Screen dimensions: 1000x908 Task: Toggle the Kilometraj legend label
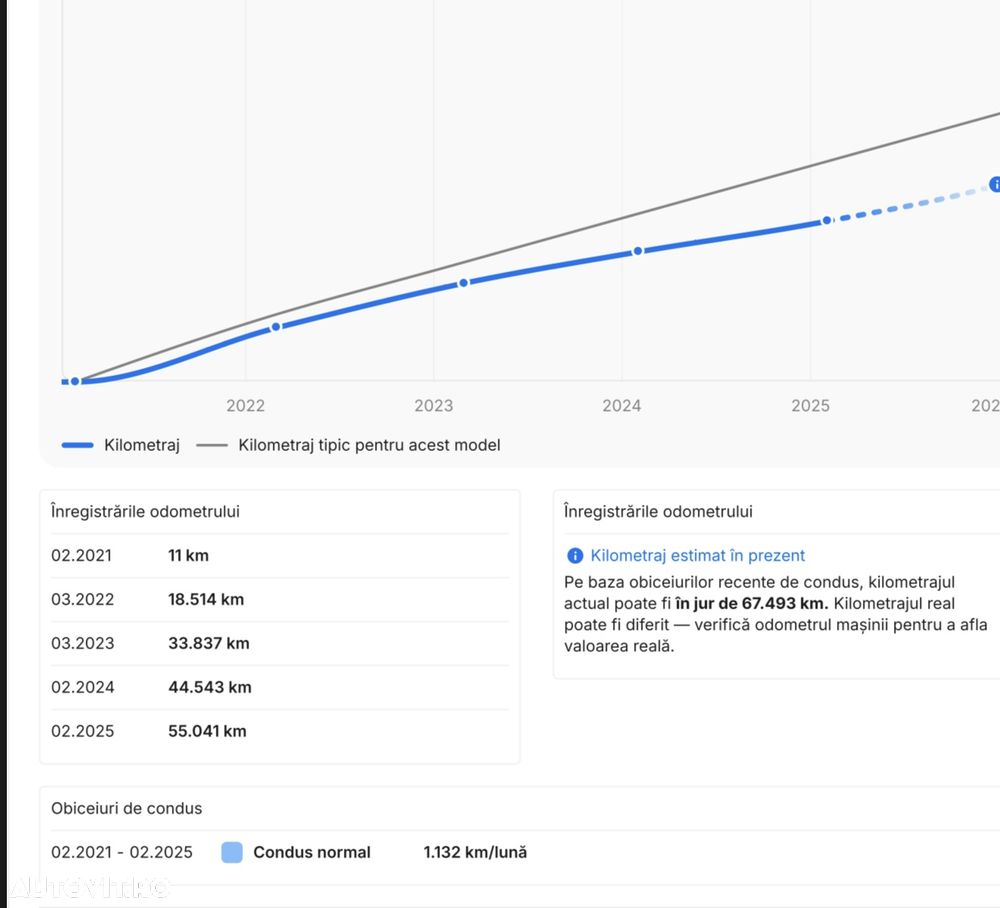142,445
